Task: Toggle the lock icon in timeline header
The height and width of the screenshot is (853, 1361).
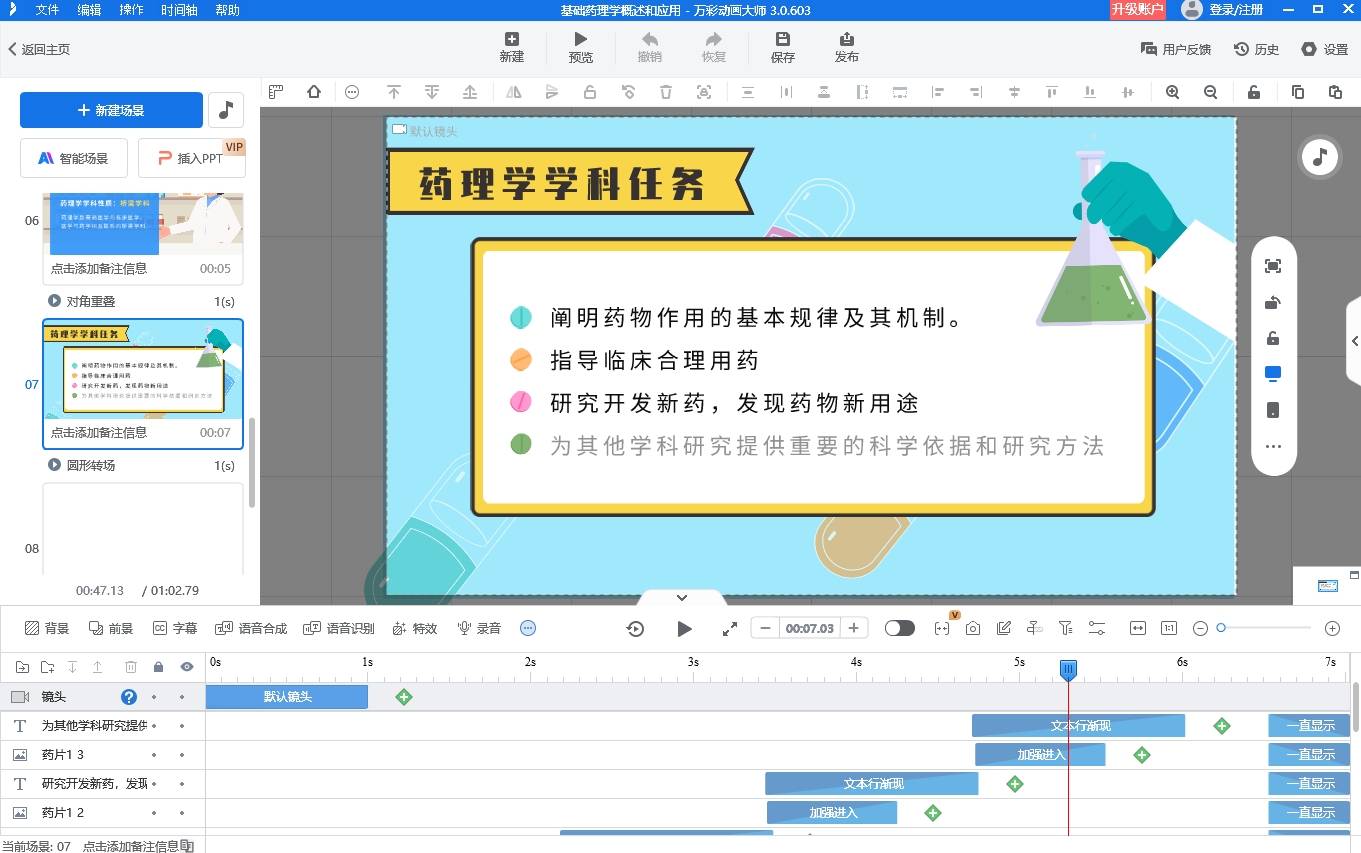Action: 158,667
